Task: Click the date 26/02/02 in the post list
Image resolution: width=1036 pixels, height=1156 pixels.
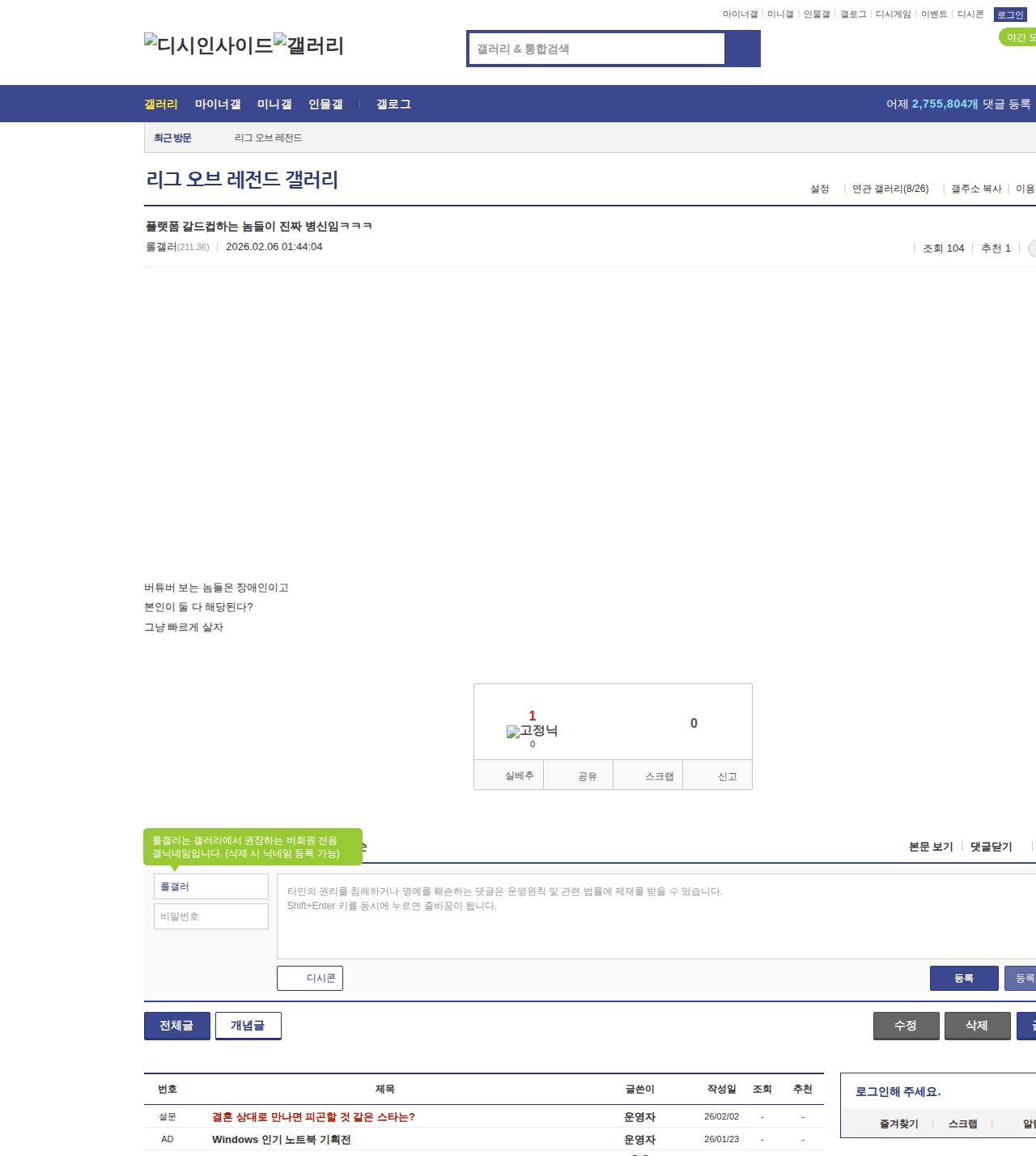Action: coord(721,1117)
